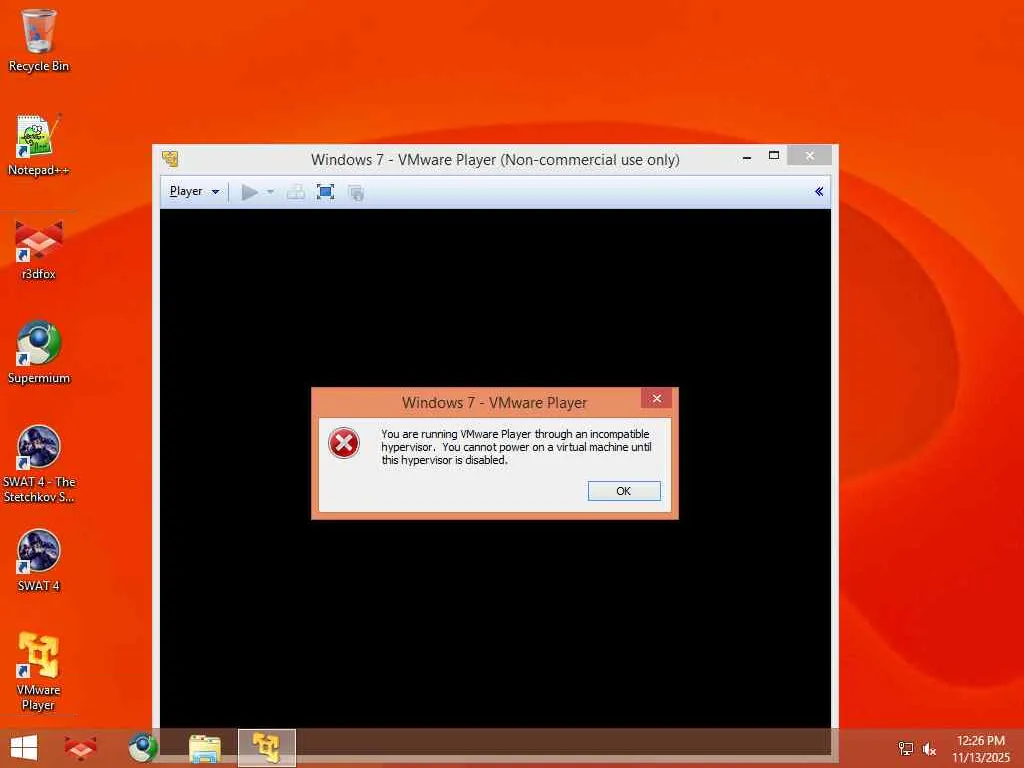
Task: Select the Recycle Bin desktop icon
Action: pyautogui.click(x=39, y=40)
